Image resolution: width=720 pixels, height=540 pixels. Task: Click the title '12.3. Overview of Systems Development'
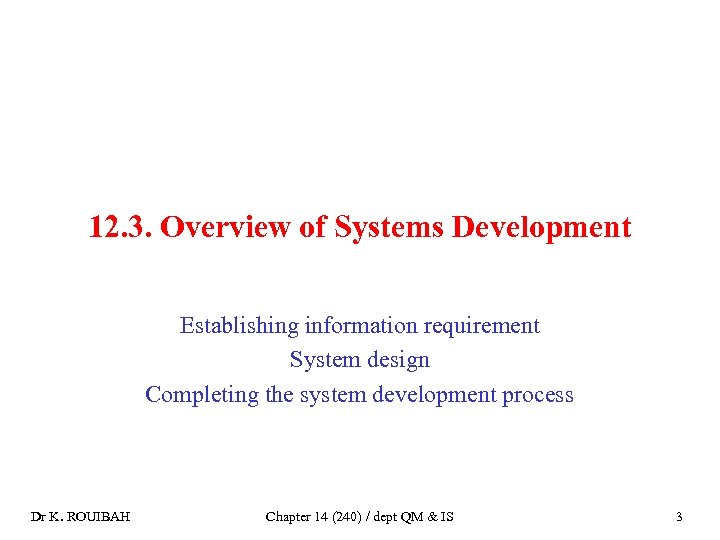tap(360, 227)
